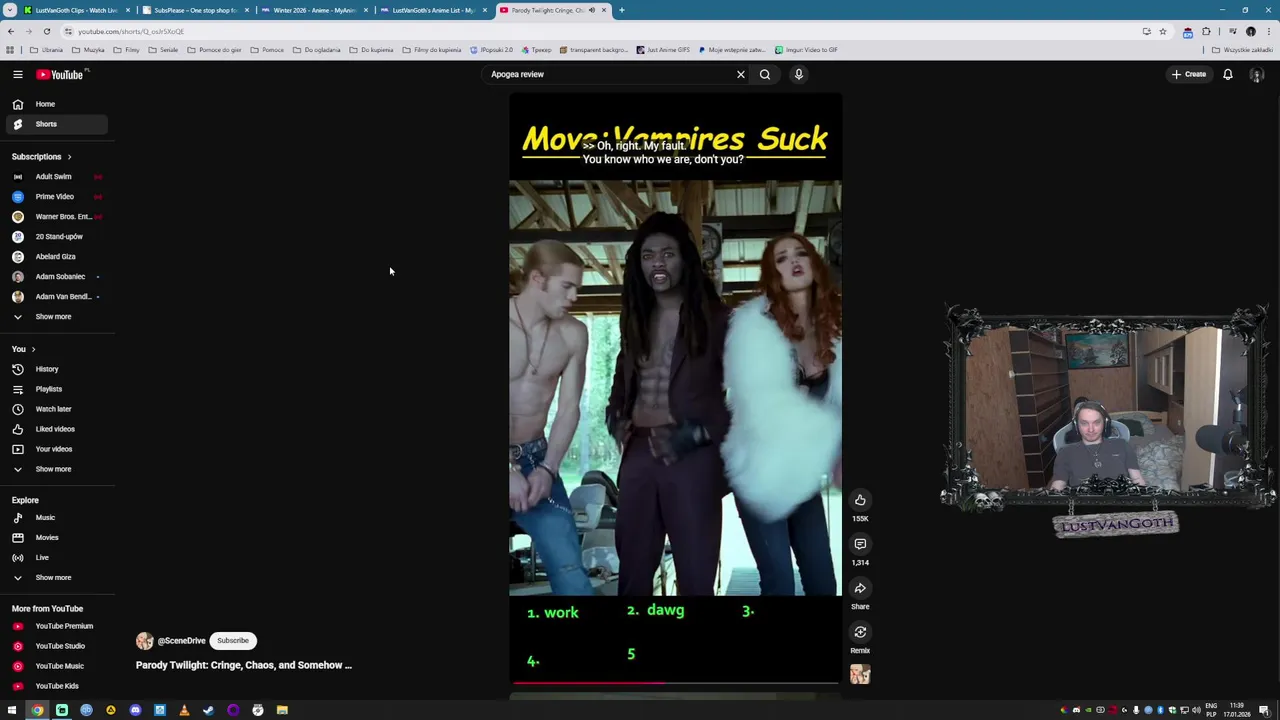The width and height of the screenshot is (1280, 720).
Task: Open Live under Explore
Action: pyautogui.click(x=56, y=558)
